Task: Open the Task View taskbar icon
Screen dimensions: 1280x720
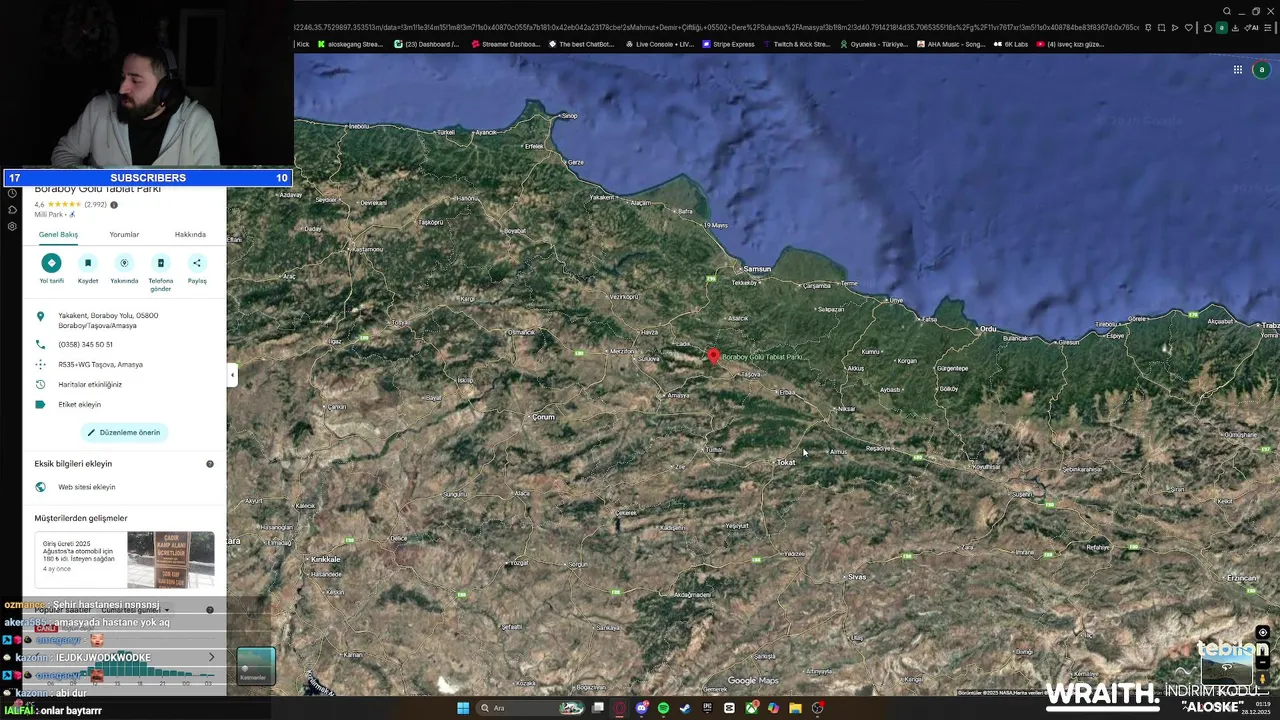Action: pos(598,708)
